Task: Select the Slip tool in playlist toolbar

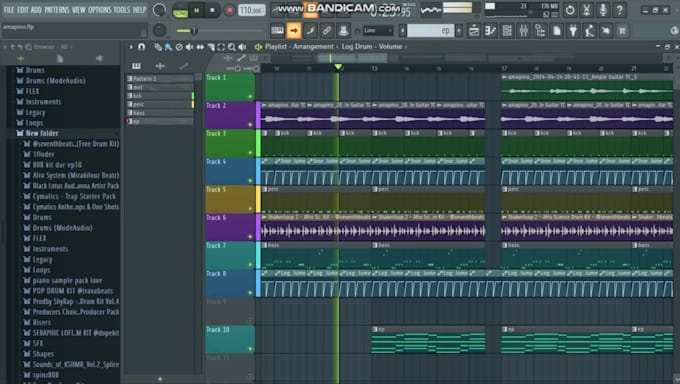Action: tap(200, 47)
